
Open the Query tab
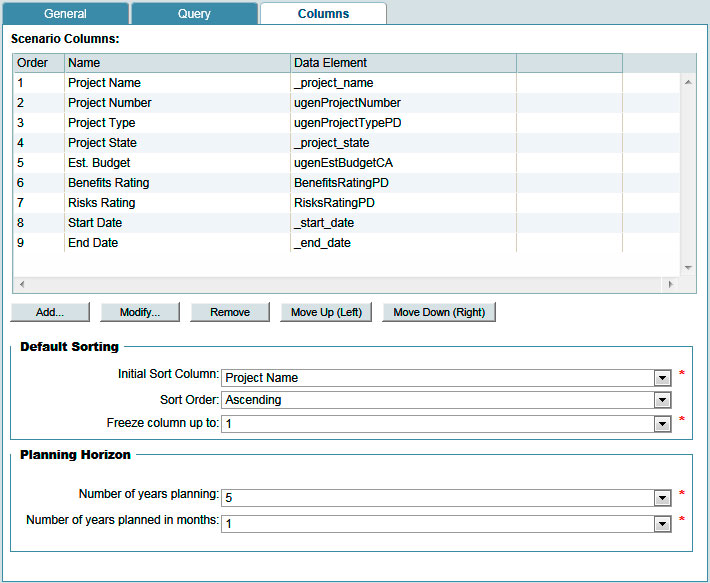coord(194,14)
